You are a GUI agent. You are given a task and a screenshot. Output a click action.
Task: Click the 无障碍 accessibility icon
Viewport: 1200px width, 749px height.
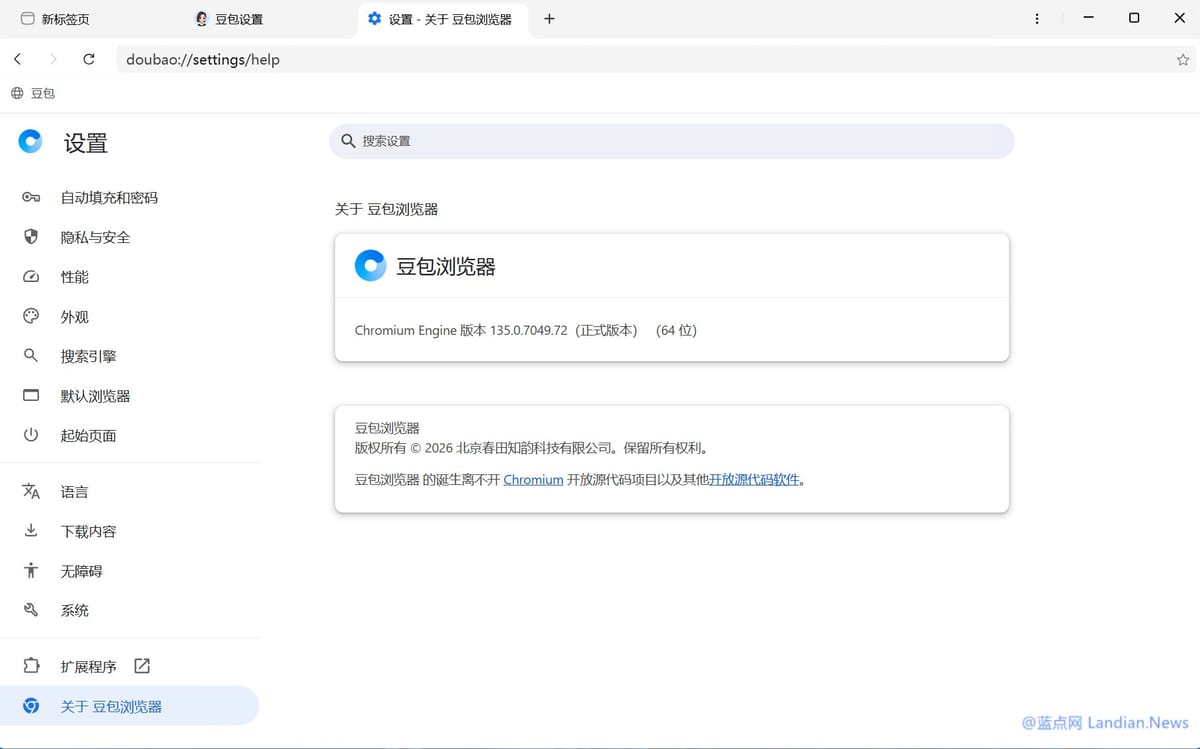pos(31,570)
